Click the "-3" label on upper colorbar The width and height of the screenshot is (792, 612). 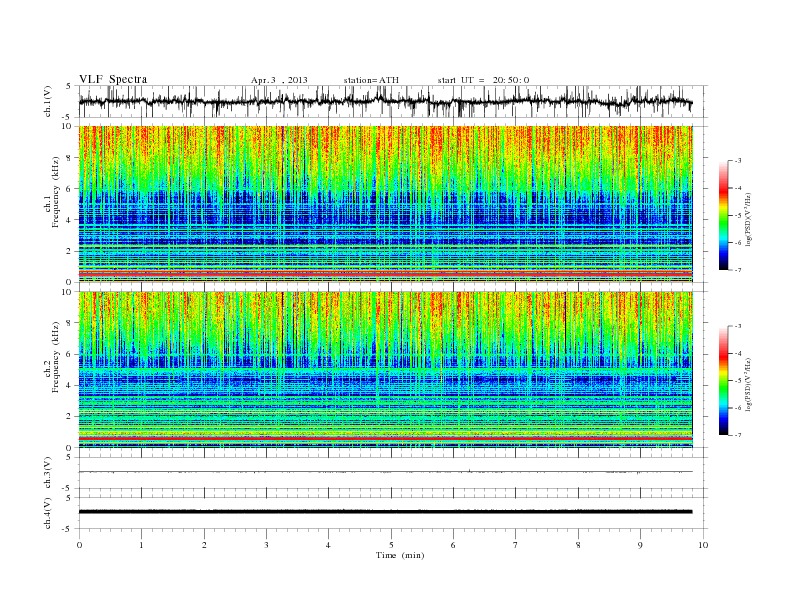[x=737, y=161]
